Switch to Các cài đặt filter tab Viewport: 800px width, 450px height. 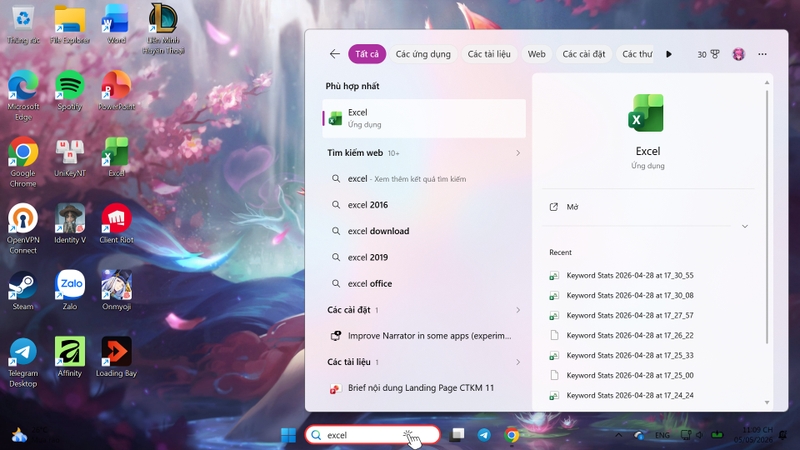(584, 54)
